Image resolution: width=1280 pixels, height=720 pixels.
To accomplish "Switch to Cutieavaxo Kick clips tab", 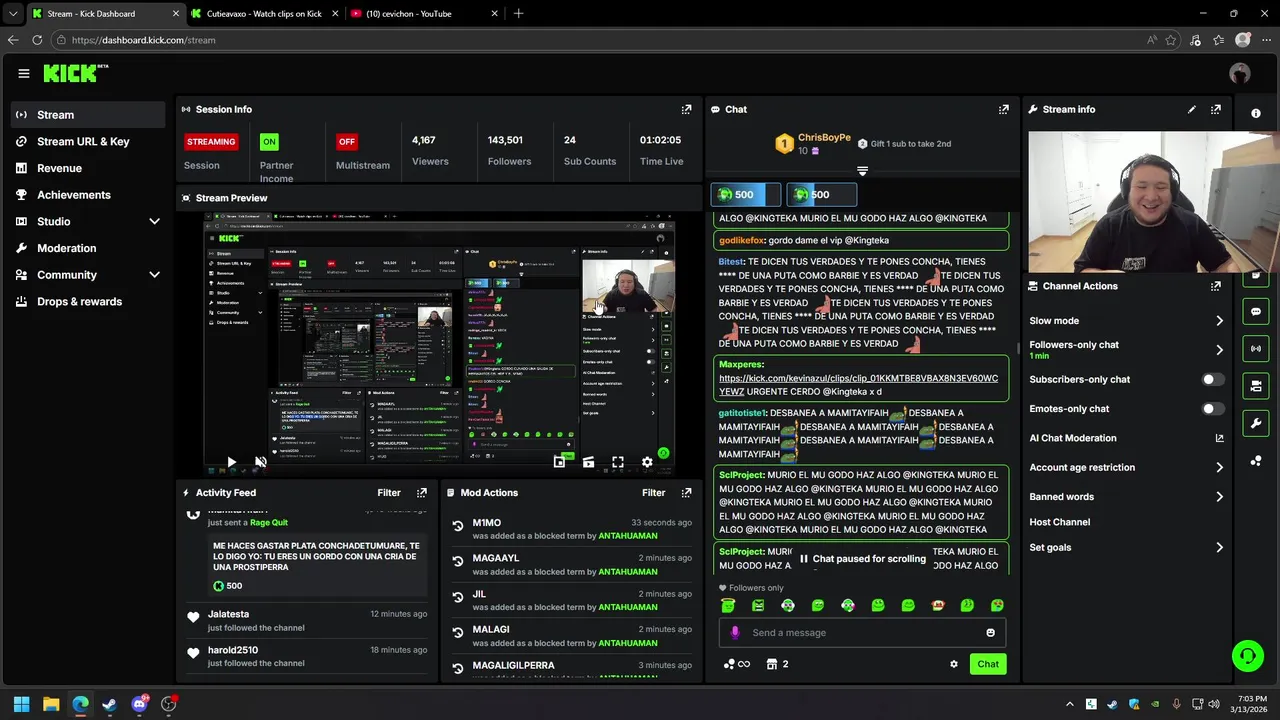I will click(x=263, y=14).
